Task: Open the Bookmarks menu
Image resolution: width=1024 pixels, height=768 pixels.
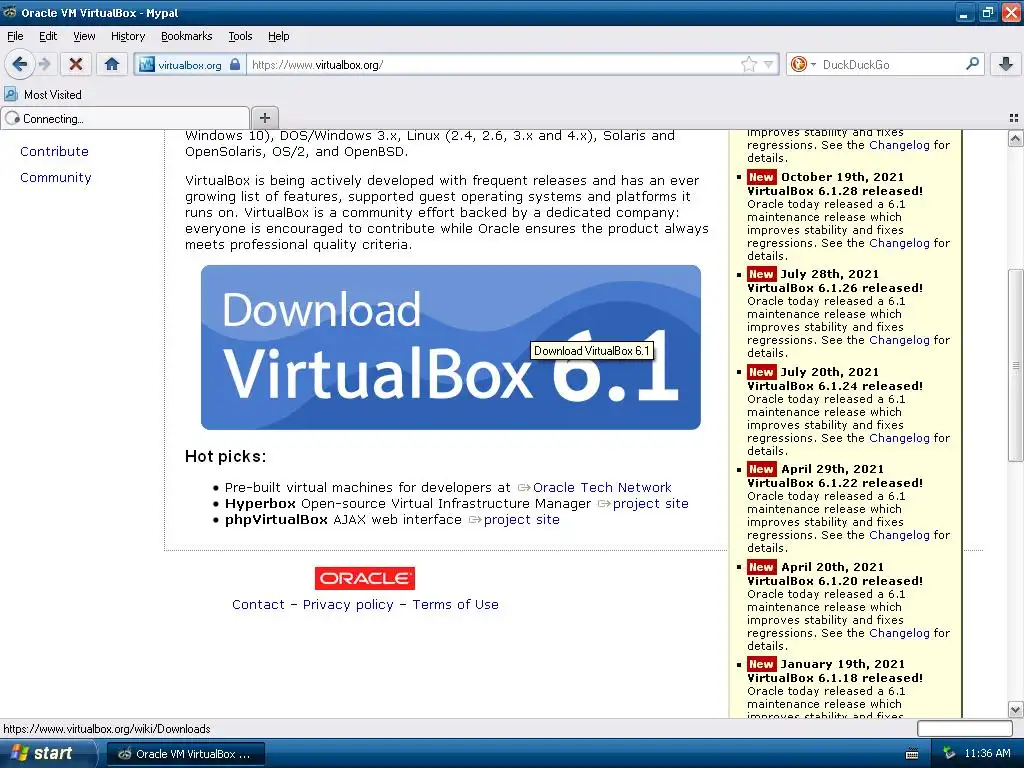Action: (x=186, y=36)
